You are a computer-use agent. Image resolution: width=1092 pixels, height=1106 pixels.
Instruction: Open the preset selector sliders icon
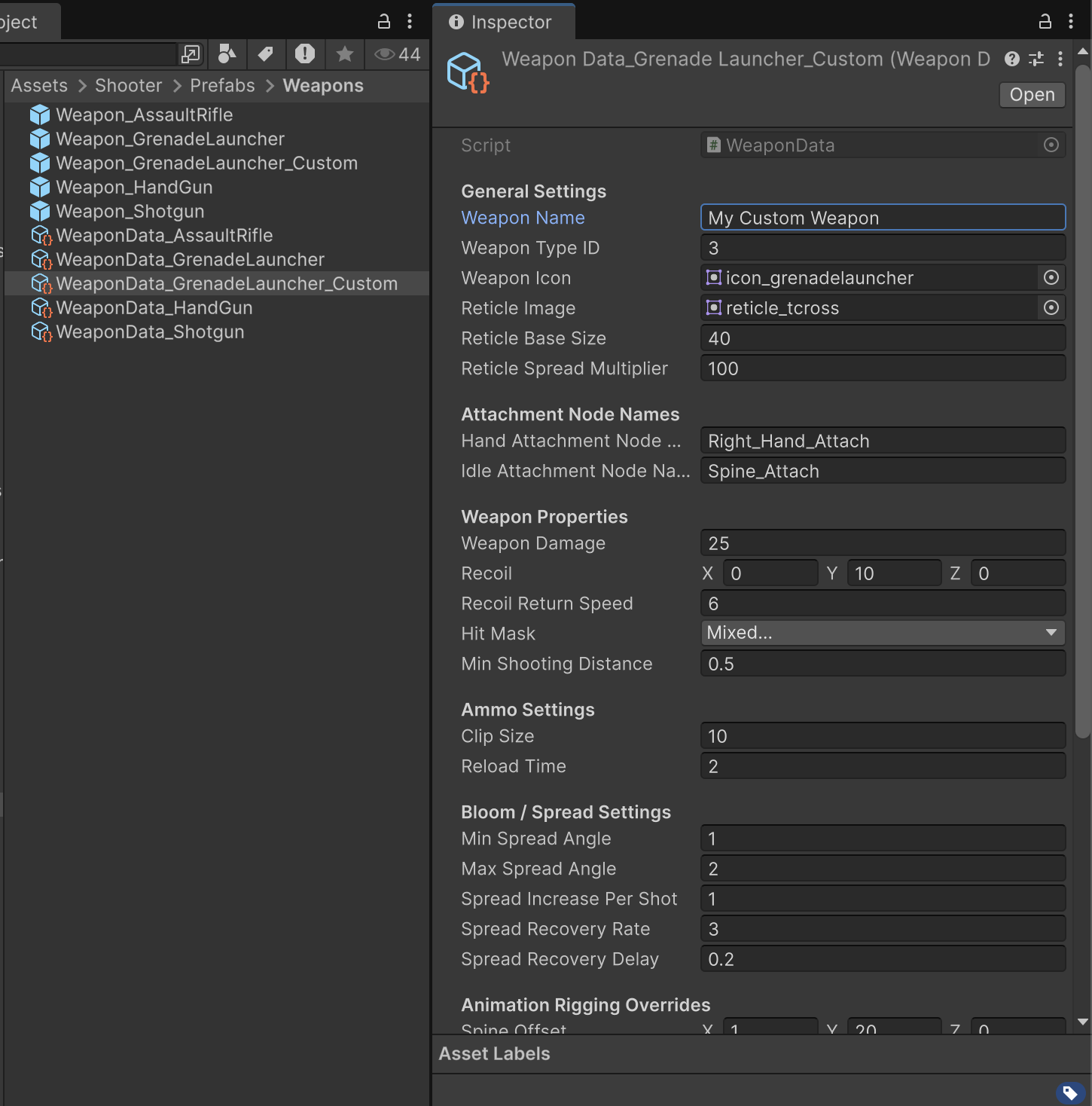1036,59
